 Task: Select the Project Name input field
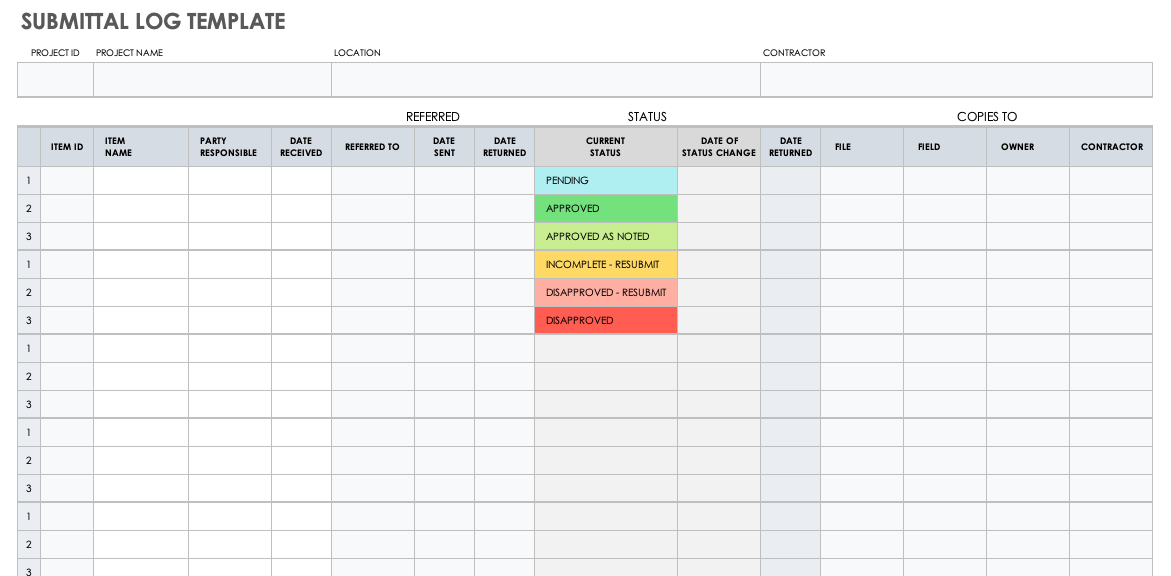coord(212,80)
